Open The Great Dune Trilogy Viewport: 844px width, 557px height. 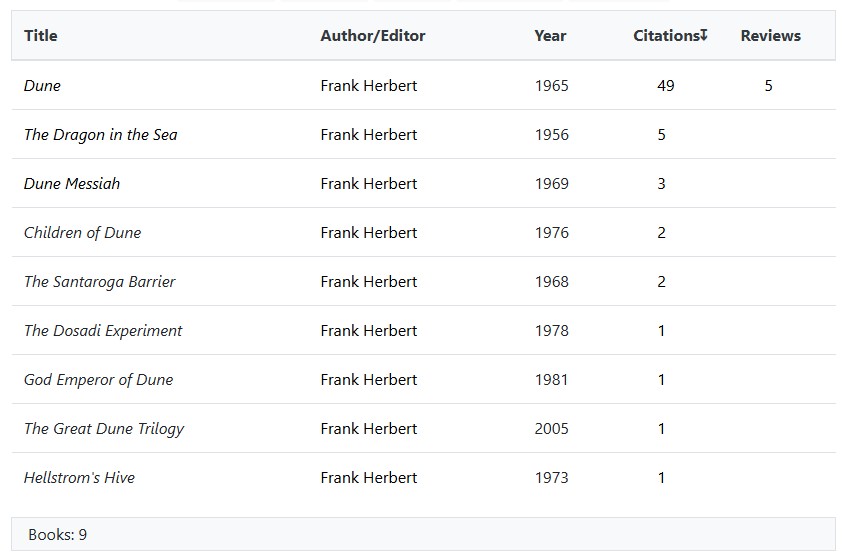pyautogui.click(x=104, y=429)
